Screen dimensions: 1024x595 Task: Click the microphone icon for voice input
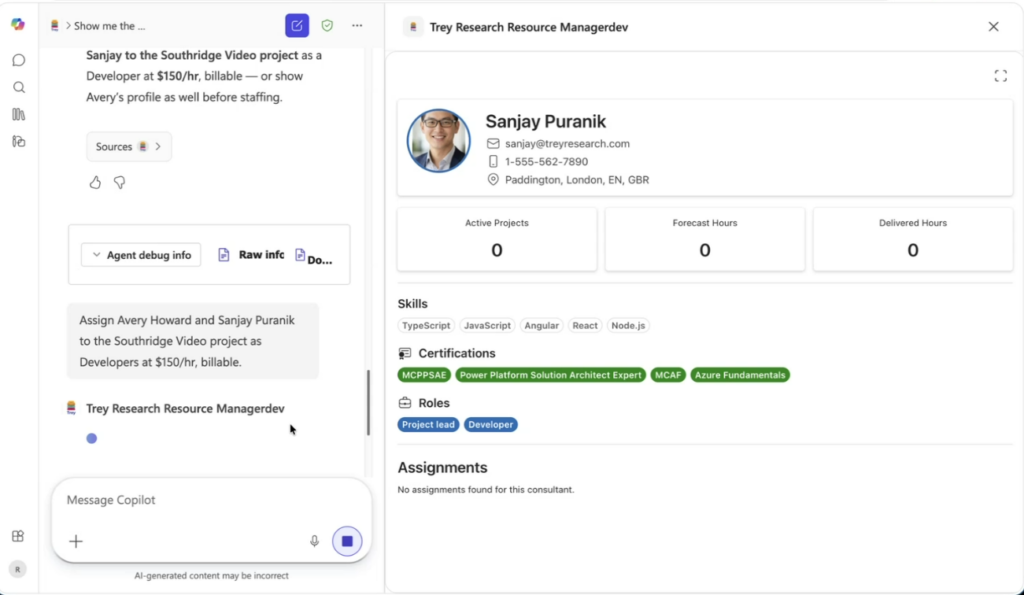point(314,541)
